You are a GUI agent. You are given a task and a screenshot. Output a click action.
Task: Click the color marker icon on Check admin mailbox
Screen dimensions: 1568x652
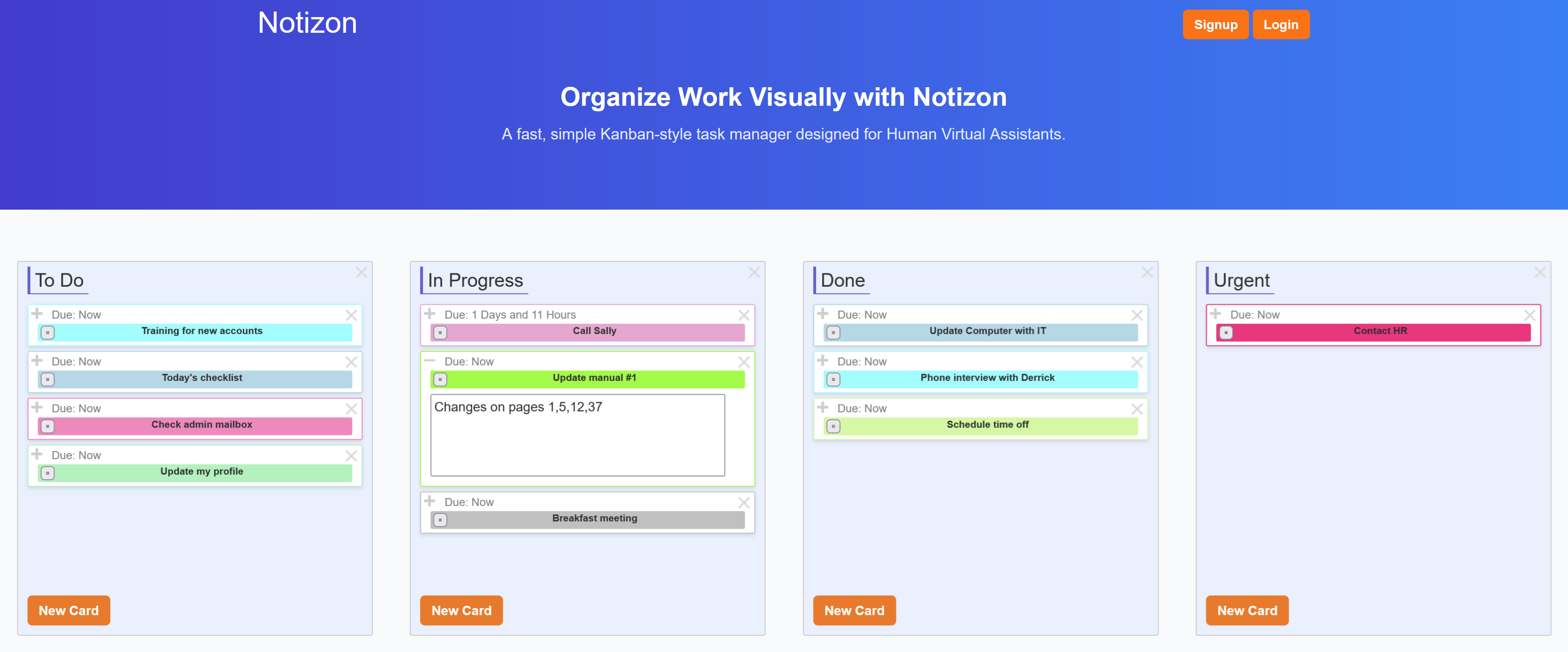[47, 426]
